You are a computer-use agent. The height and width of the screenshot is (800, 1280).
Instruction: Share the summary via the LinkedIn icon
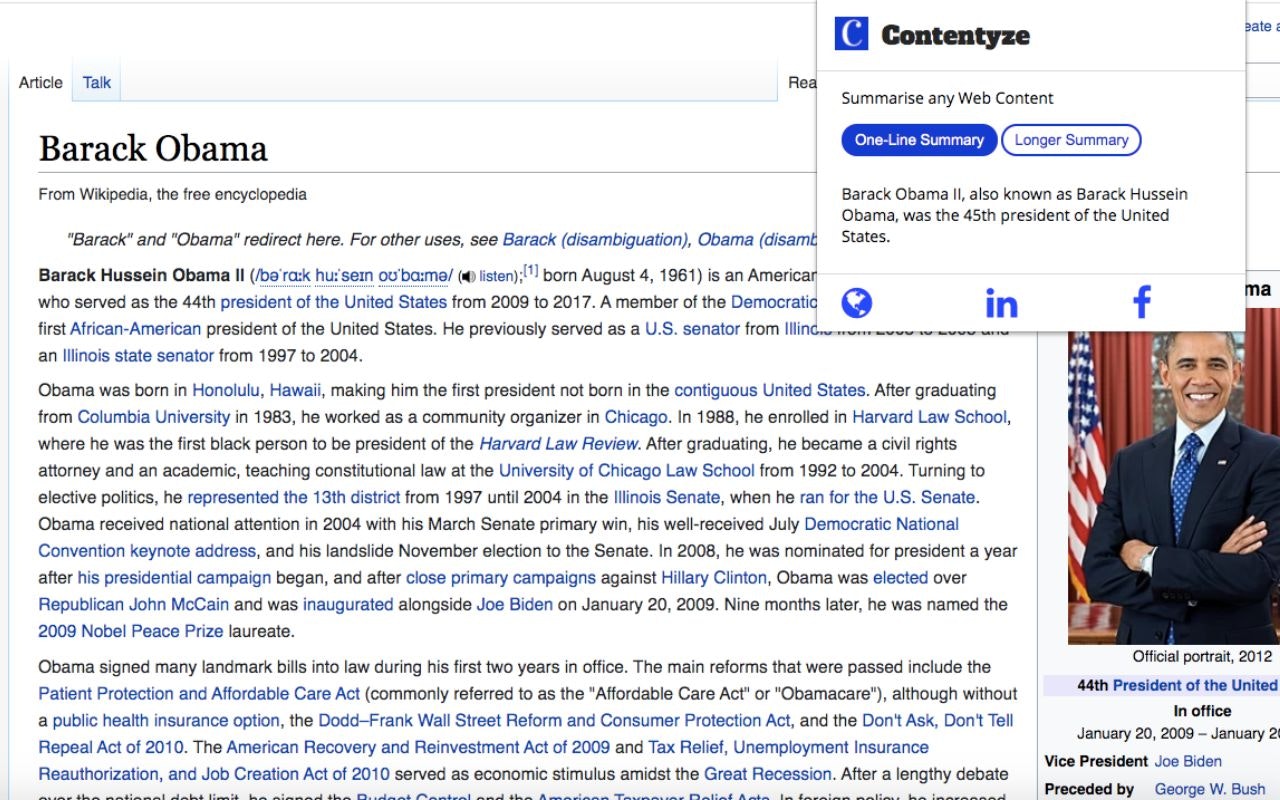(x=999, y=303)
